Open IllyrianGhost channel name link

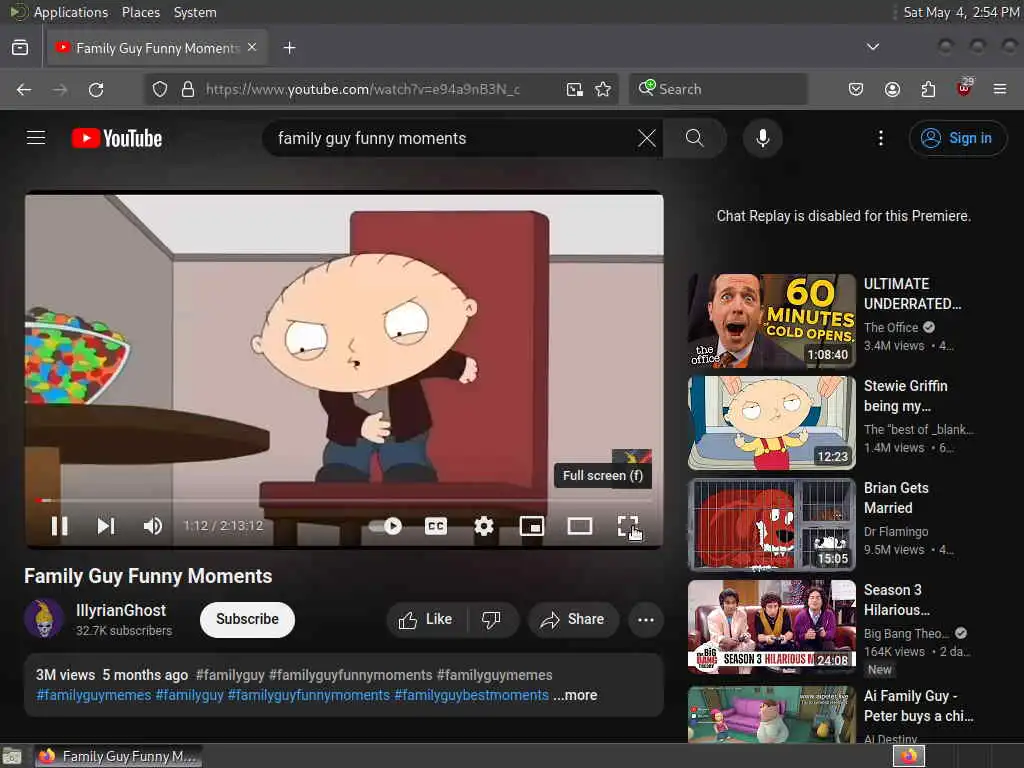click(121, 611)
